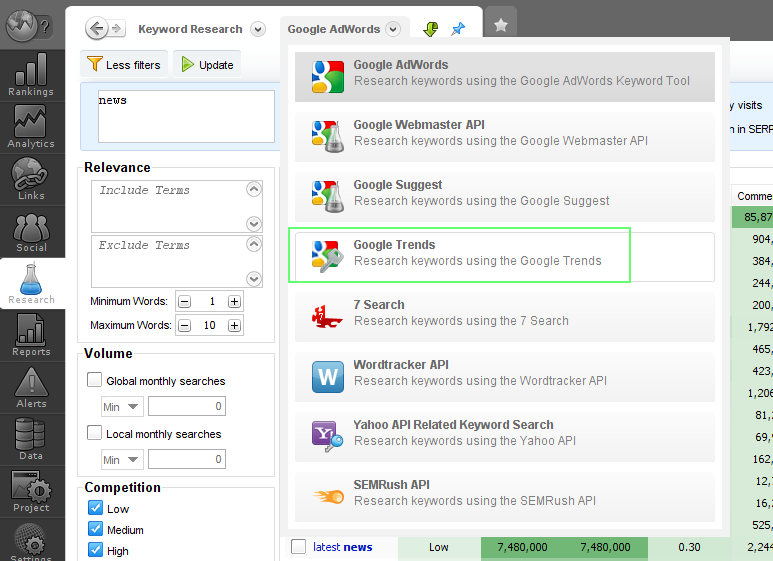Open the Google AdWords dropdown arrow

click(x=393, y=29)
